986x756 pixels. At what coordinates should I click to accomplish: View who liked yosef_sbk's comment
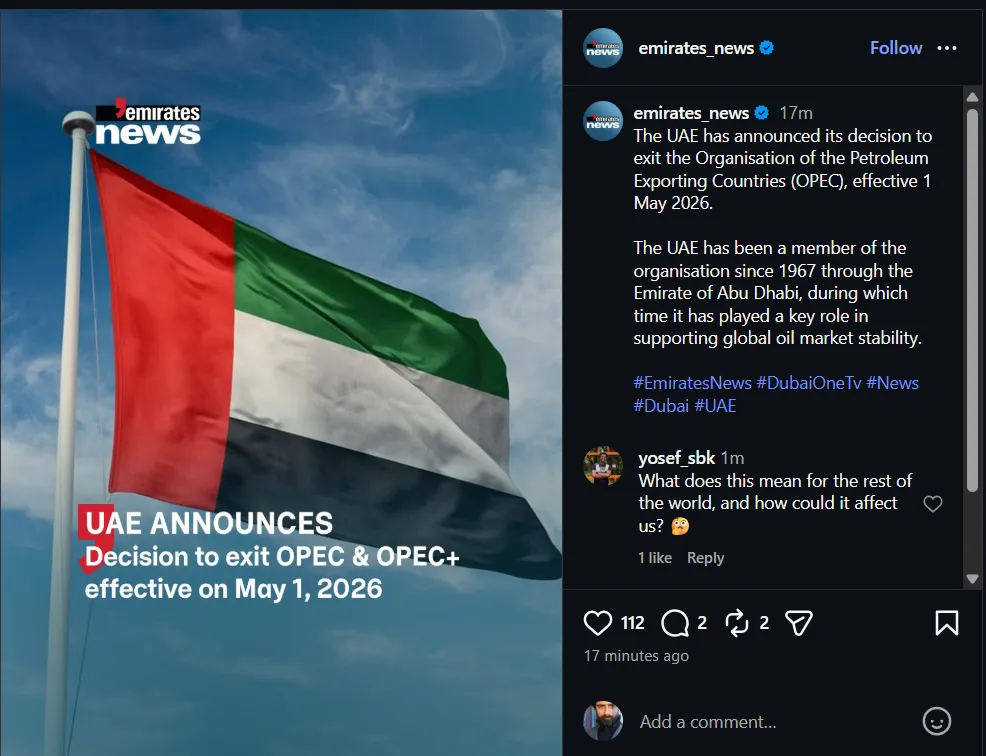point(655,558)
